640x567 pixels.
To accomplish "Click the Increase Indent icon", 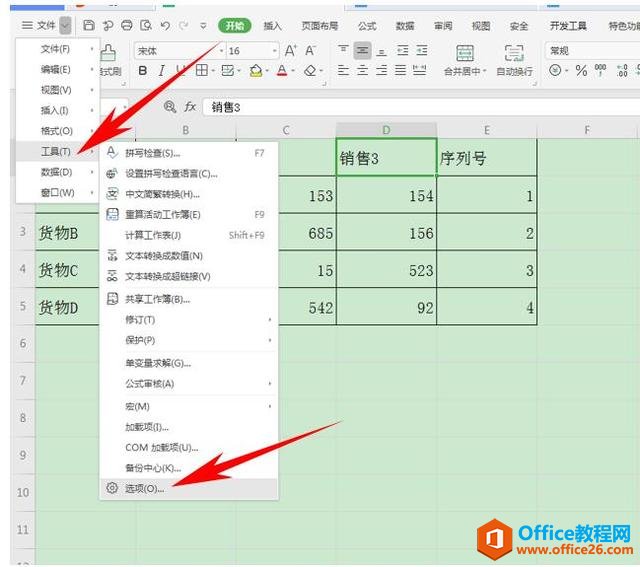I will 422,50.
